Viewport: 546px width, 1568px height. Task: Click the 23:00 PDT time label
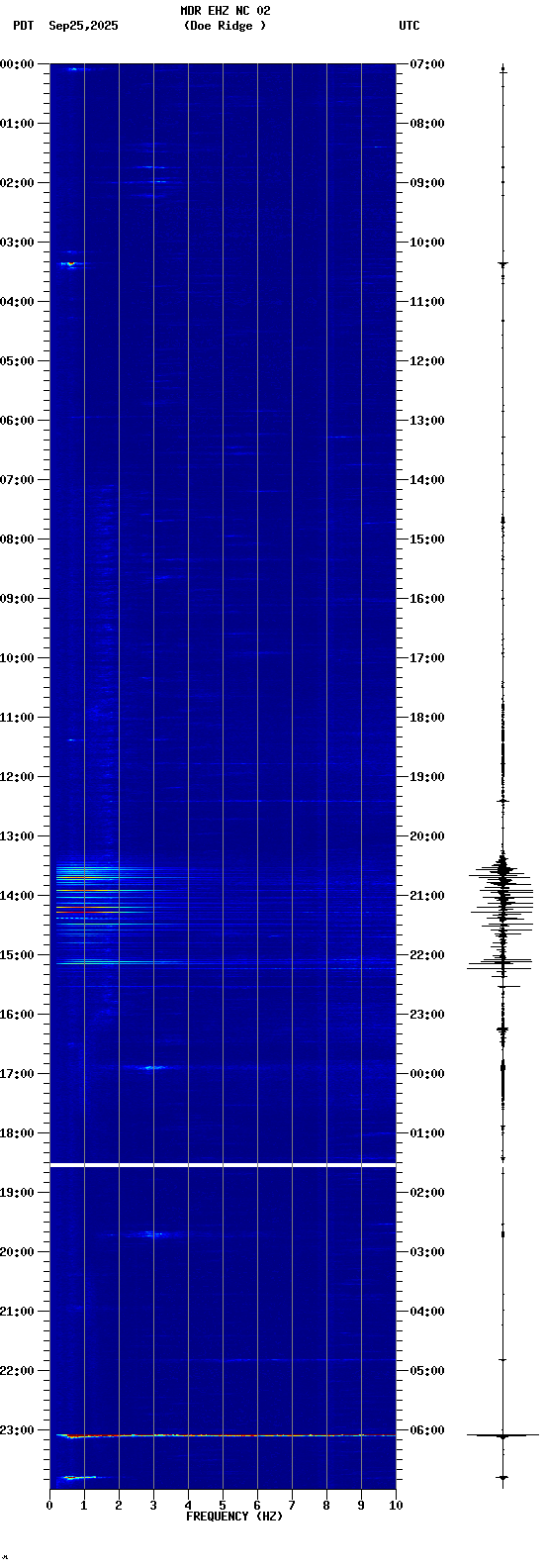tap(18, 1430)
